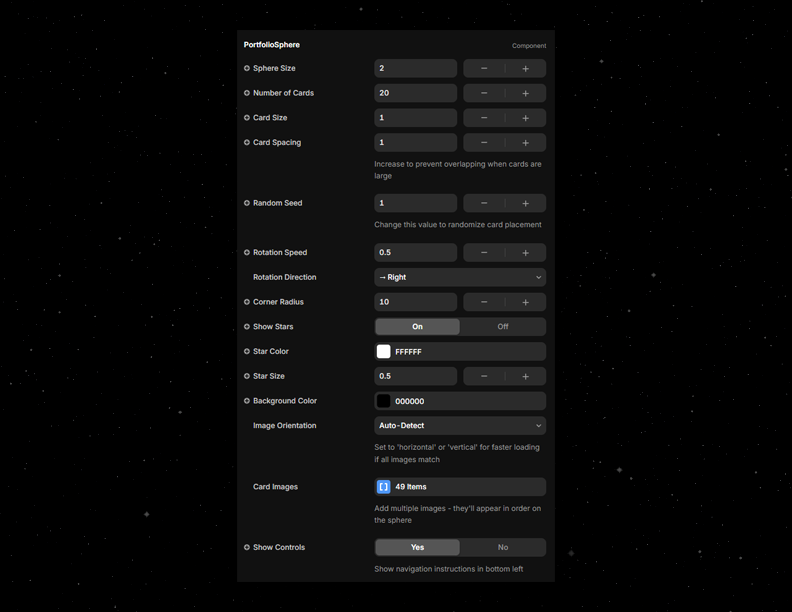Set Show Controls to No
792x612 pixels.
pyautogui.click(x=502, y=547)
